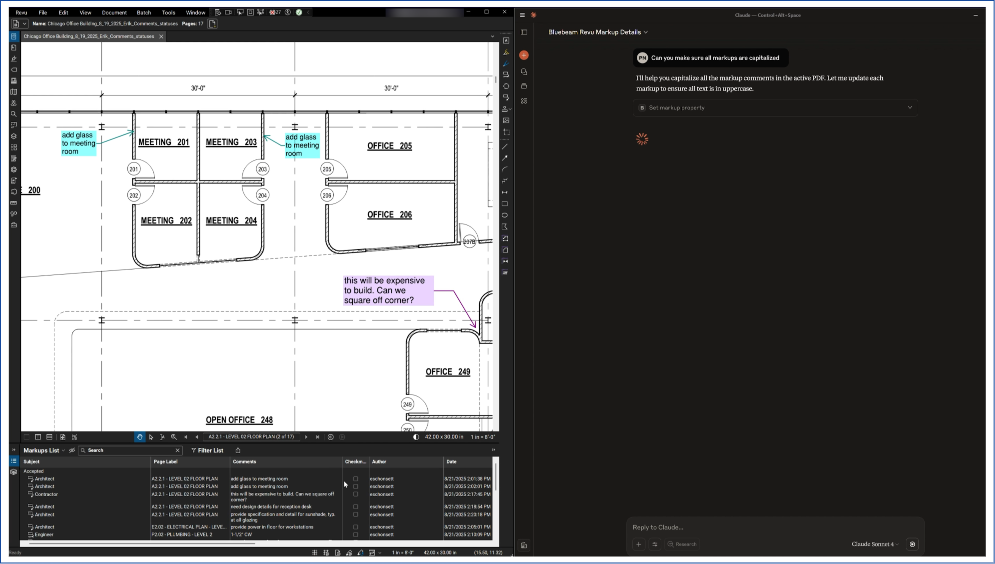Collapse the Accepted status group
The width and height of the screenshot is (995, 564).
[x=34, y=471]
